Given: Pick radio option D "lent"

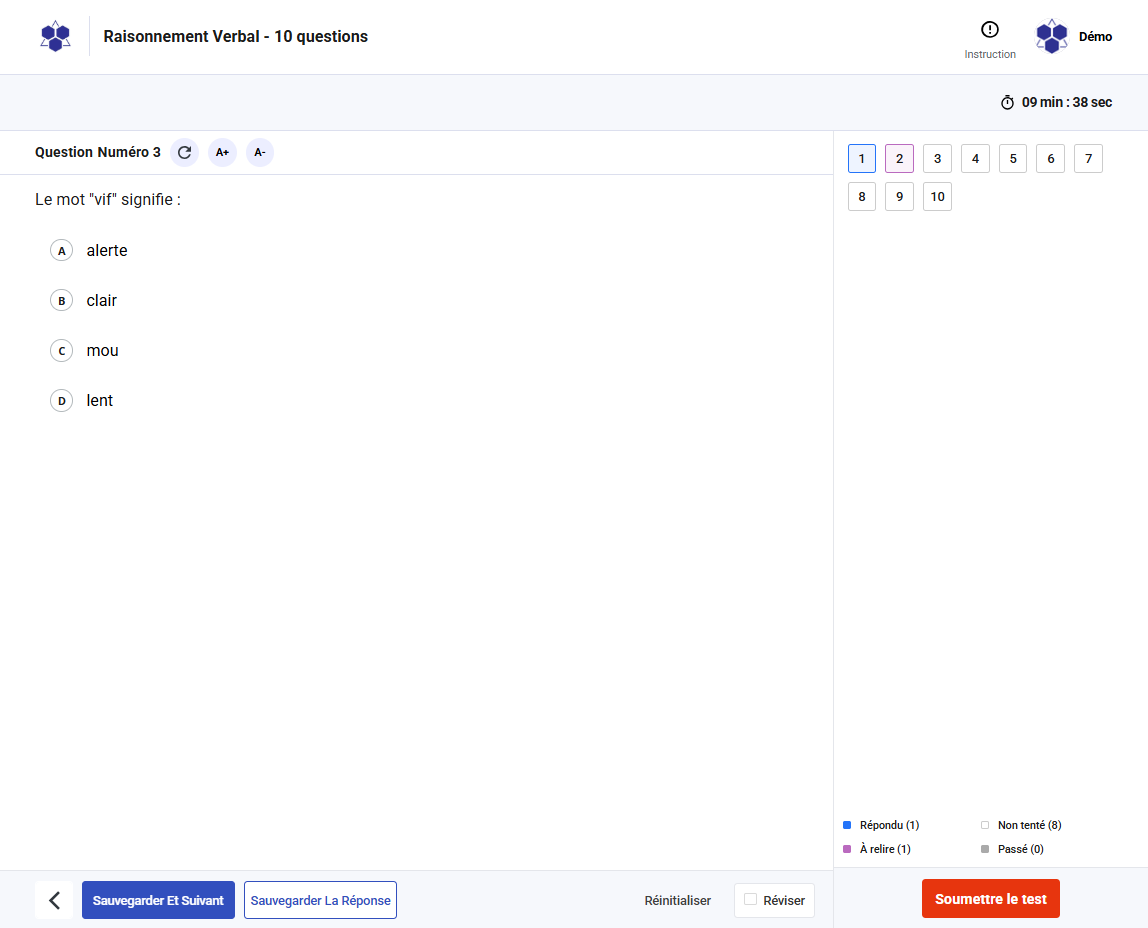Looking at the screenshot, I should tap(62, 401).
